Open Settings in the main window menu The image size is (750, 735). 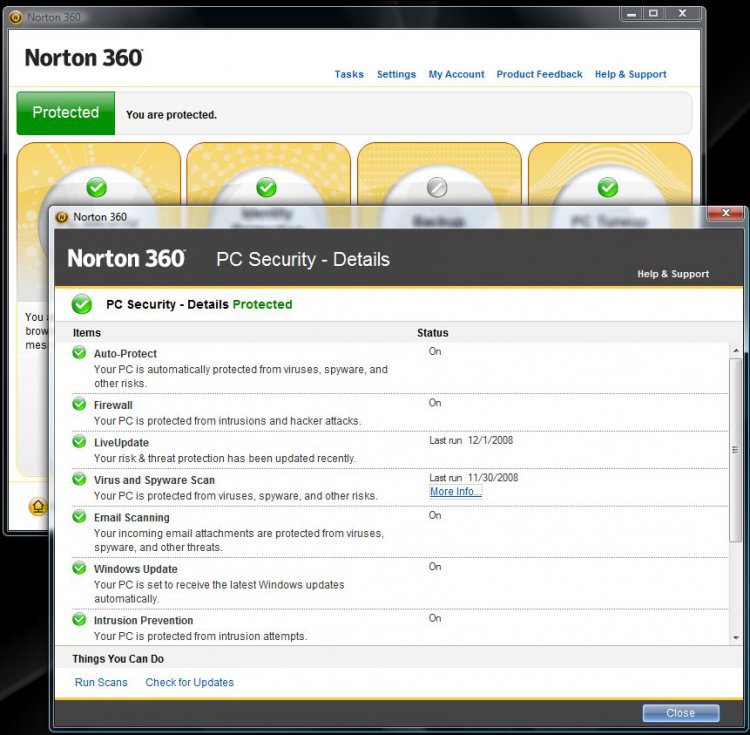tap(397, 74)
